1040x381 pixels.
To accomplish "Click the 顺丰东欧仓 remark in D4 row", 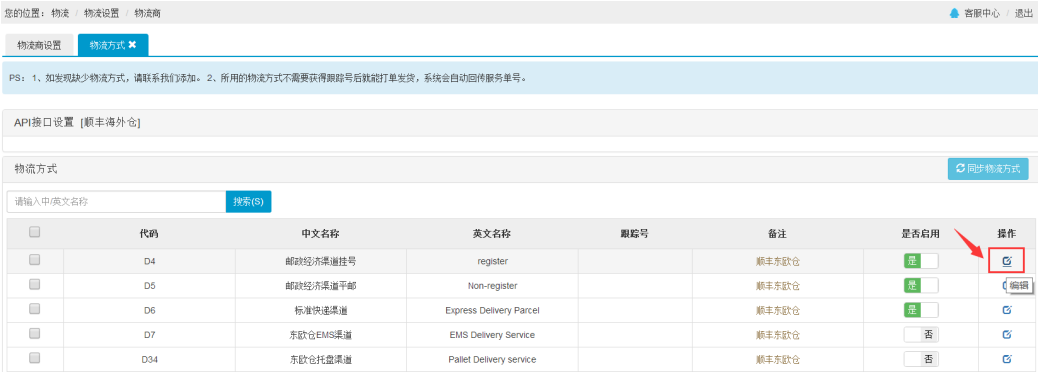I will [x=777, y=261].
